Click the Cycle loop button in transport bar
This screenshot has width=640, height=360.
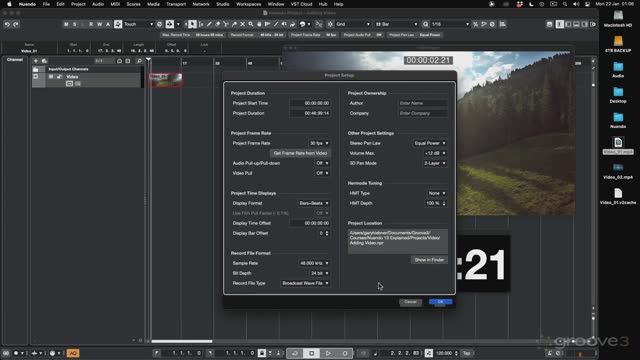[x=295, y=353]
